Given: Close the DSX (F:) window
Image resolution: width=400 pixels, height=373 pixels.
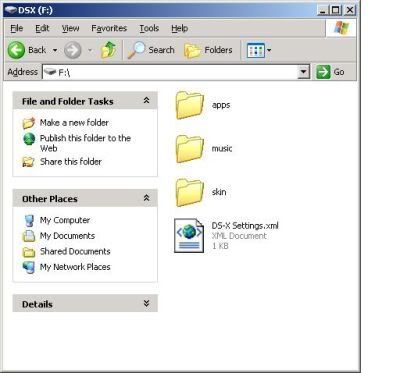Looking at the screenshot, I should click(x=350, y=10).
